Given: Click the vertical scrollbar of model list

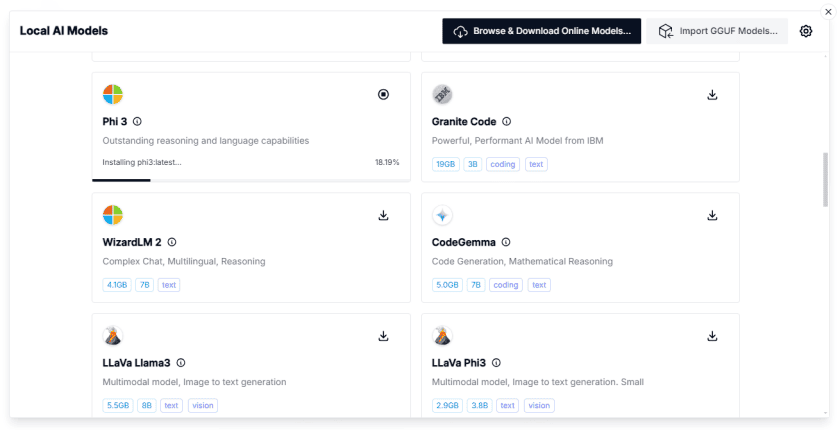Looking at the screenshot, I should [x=825, y=180].
